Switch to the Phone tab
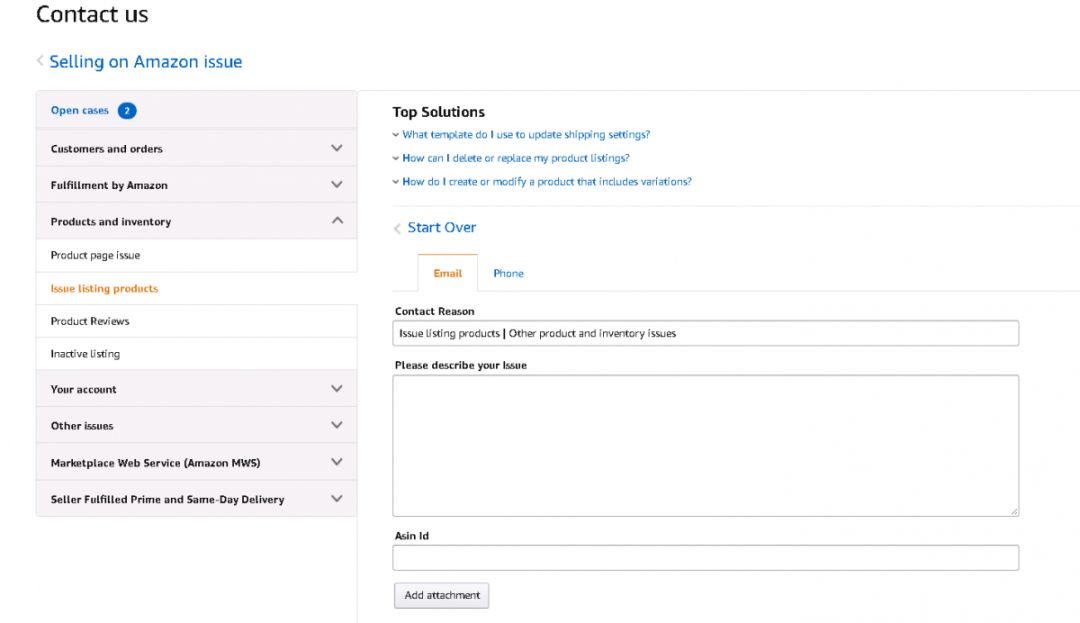 (508, 273)
